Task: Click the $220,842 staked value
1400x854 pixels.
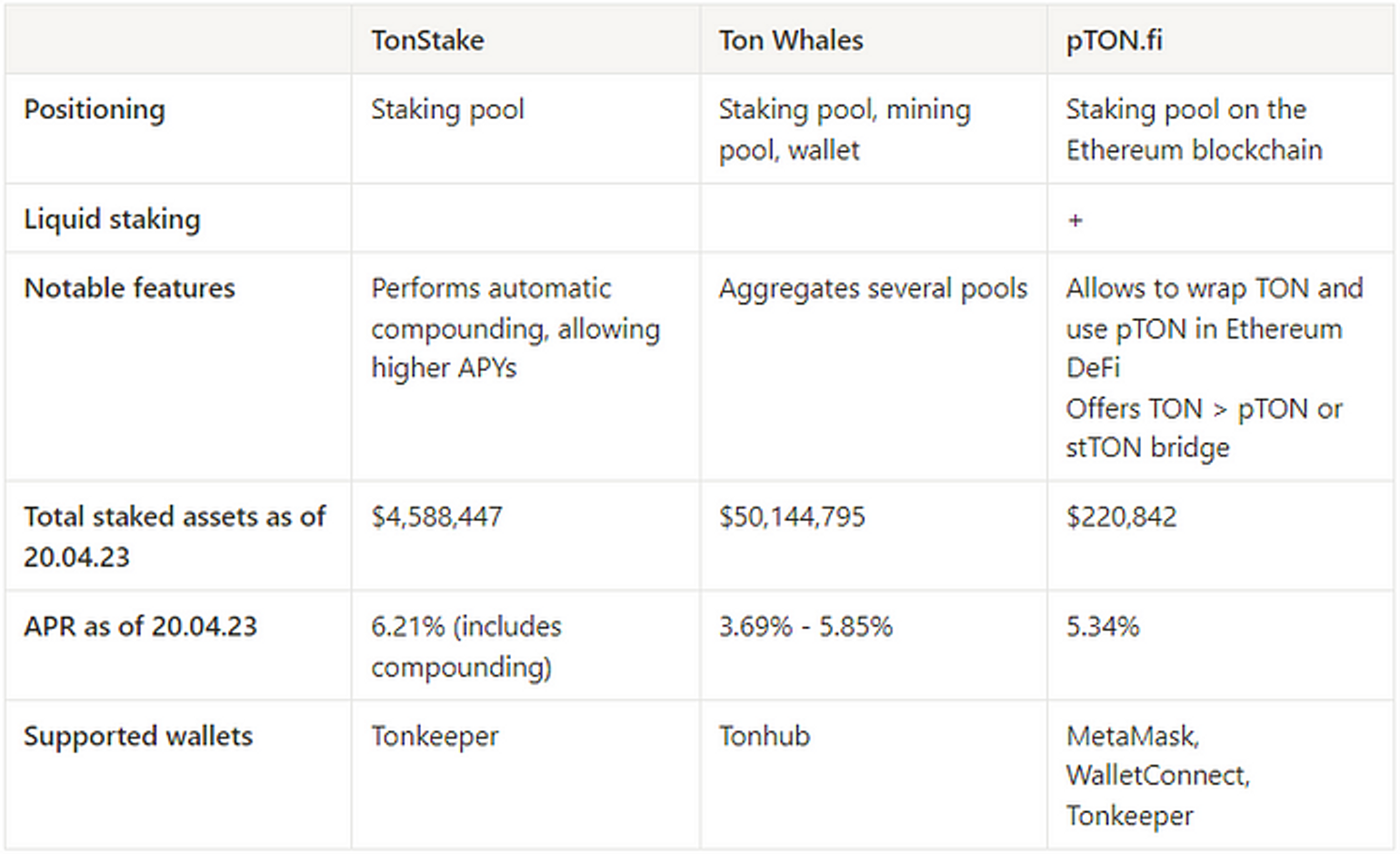Action: pyautogui.click(x=1121, y=517)
